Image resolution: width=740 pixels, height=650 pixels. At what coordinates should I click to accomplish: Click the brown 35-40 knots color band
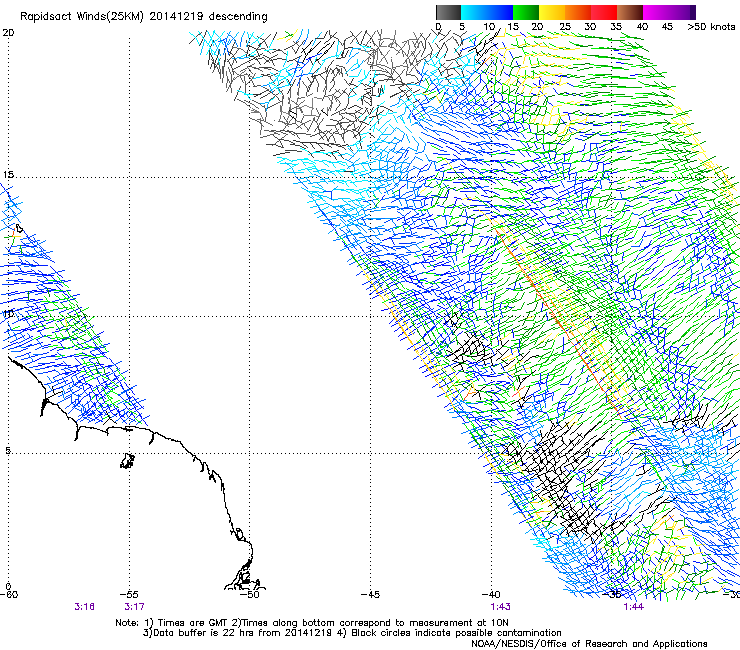point(630,12)
